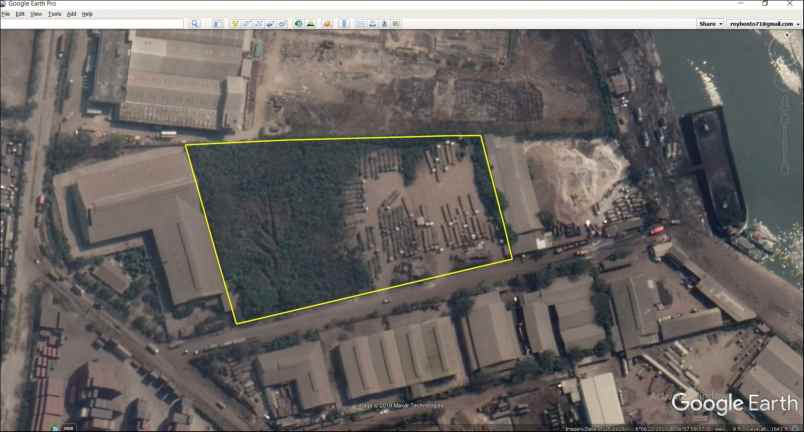Expand the Share dropdown
Viewport: 804px width, 432px height.
click(x=710, y=23)
